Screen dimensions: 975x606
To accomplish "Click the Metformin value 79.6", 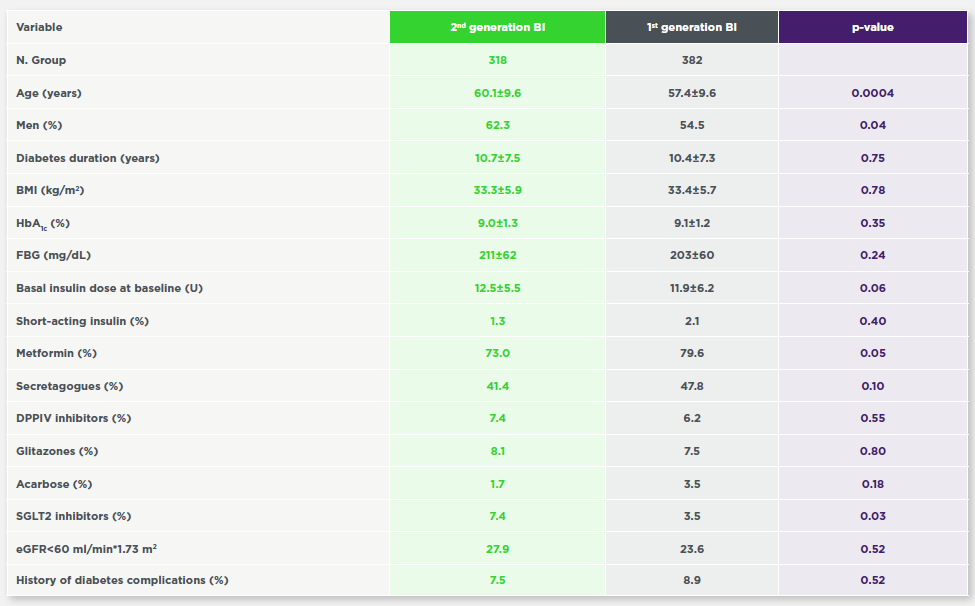I will click(x=691, y=353).
